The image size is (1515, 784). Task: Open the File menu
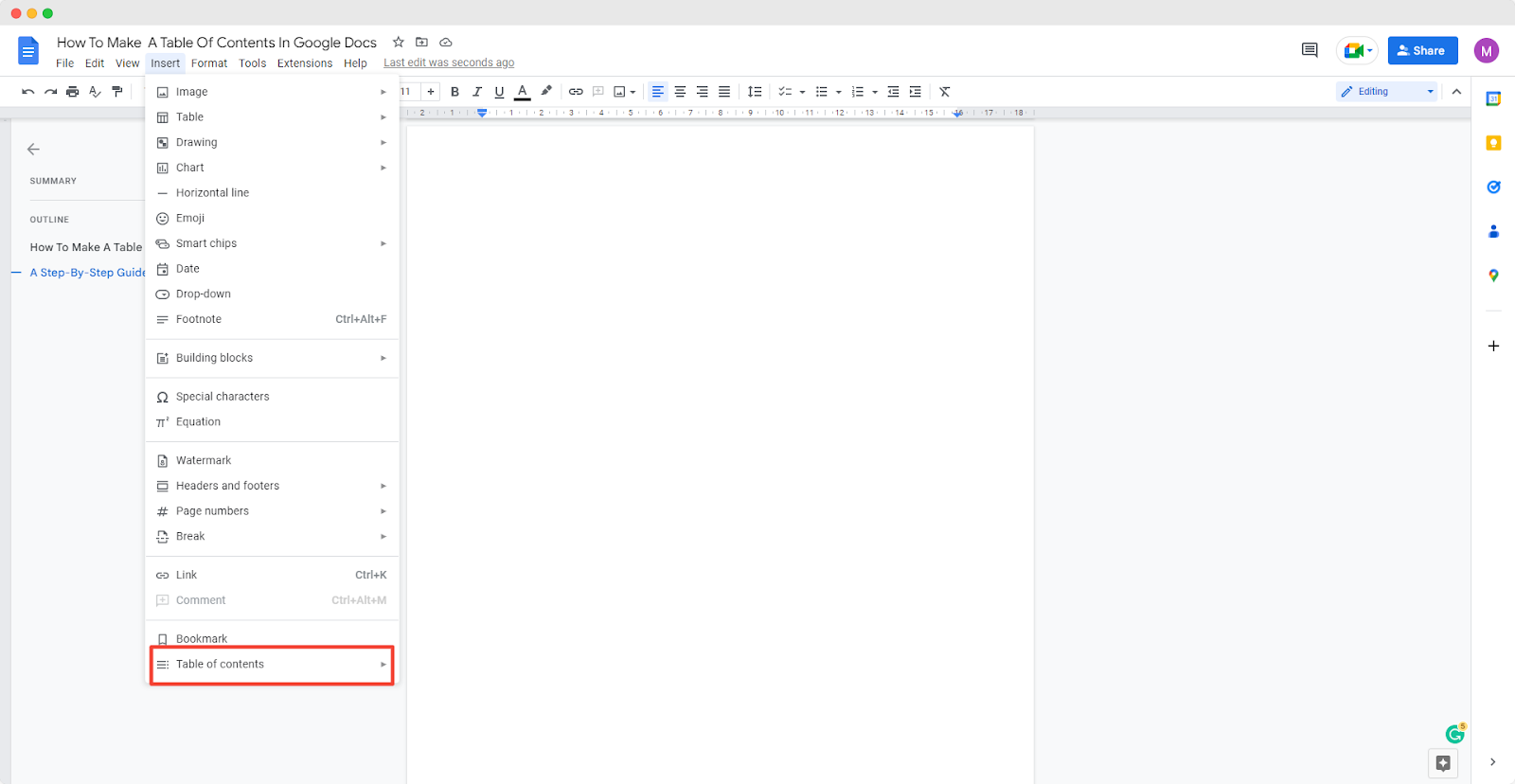click(x=64, y=63)
